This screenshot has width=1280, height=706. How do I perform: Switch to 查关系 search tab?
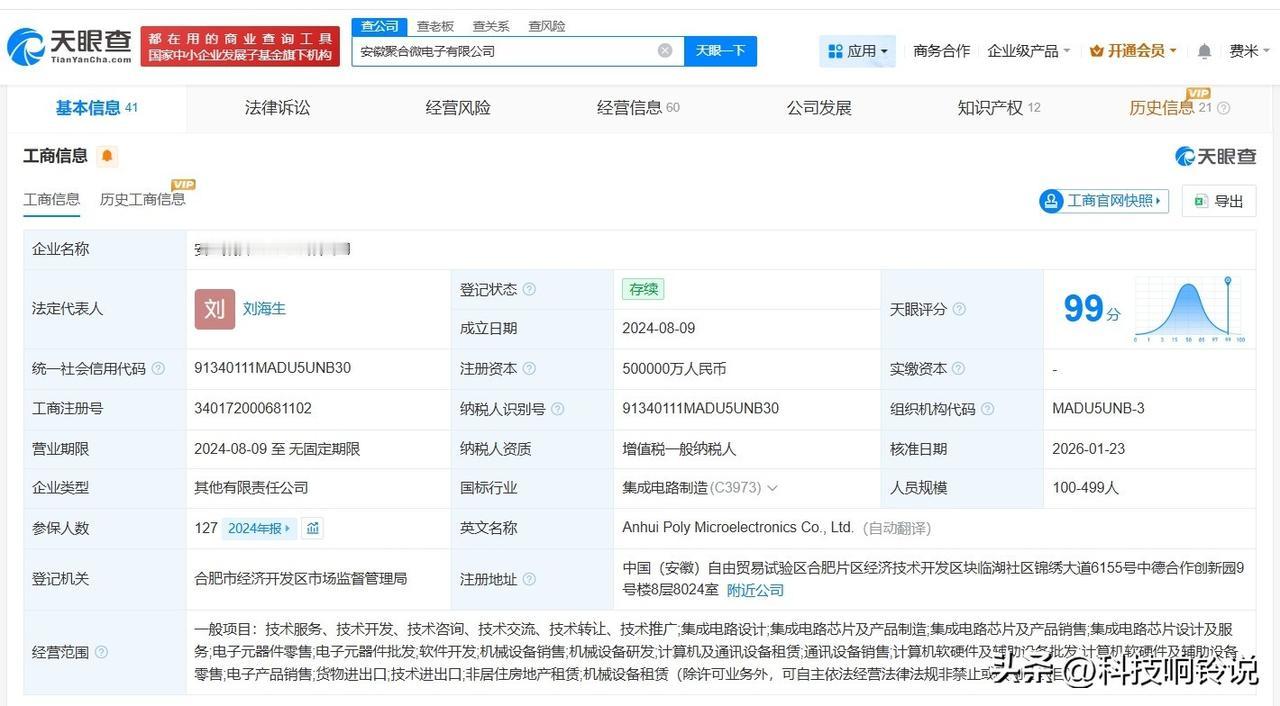coord(491,26)
